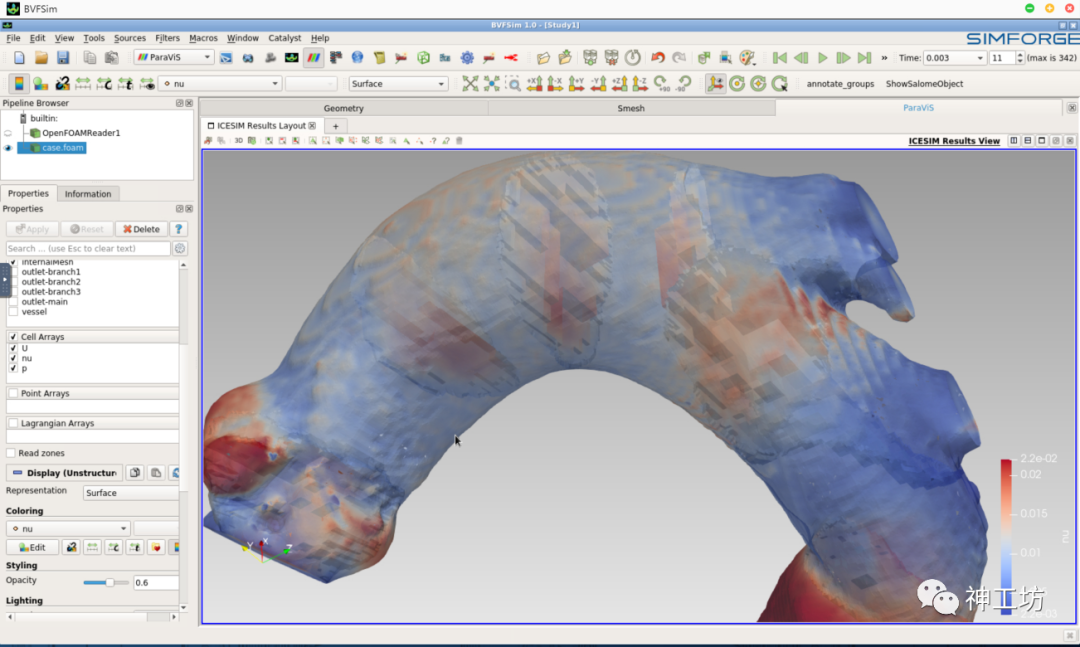The height and width of the screenshot is (647, 1080).
Task: Save the study with the floppy icon
Action: click(63, 58)
